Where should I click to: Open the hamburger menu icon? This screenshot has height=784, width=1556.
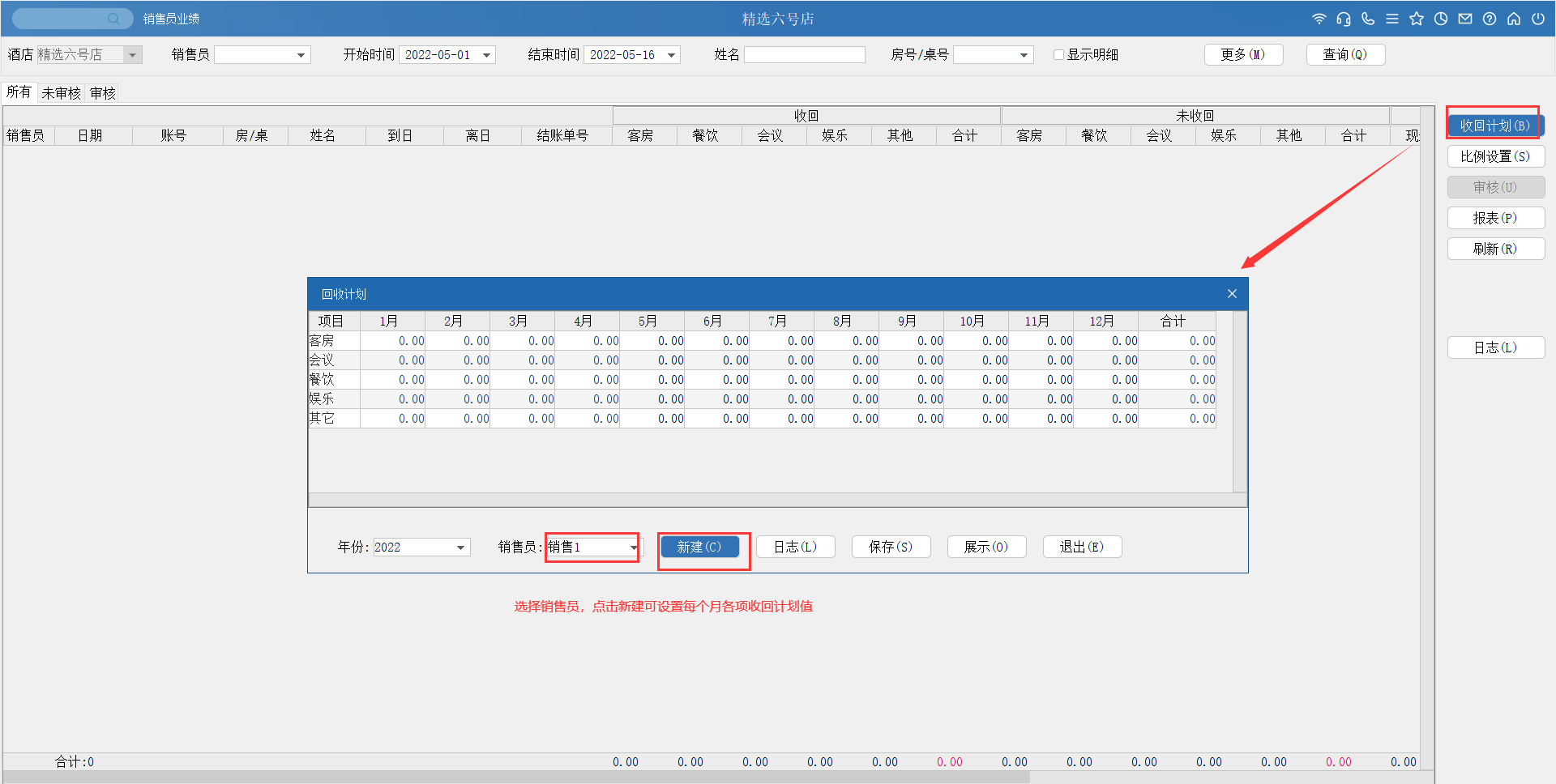(x=1392, y=19)
